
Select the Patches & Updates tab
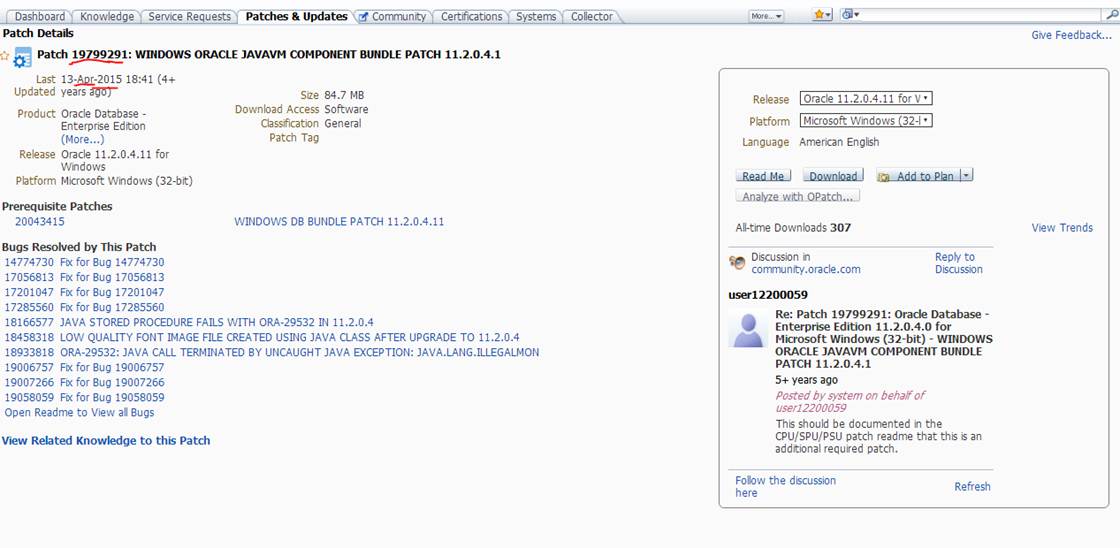coord(296,16)
